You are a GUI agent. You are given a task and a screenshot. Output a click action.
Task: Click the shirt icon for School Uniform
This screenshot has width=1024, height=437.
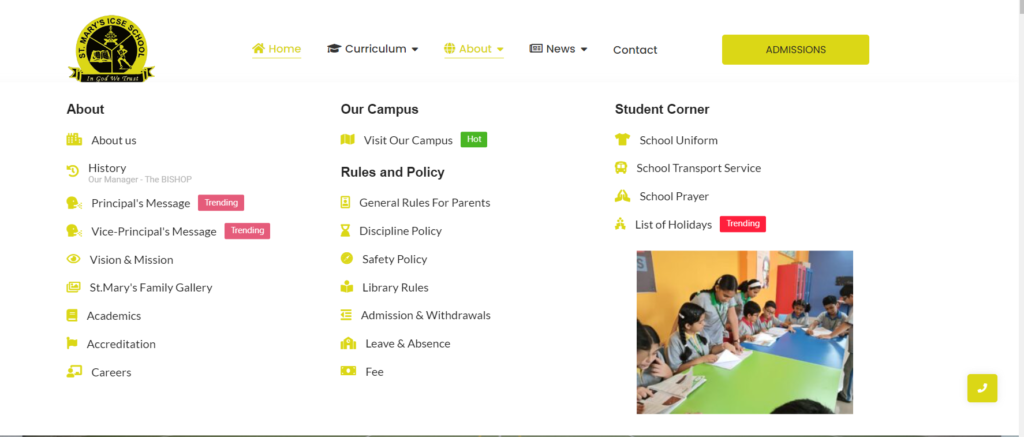coord(622,140)
